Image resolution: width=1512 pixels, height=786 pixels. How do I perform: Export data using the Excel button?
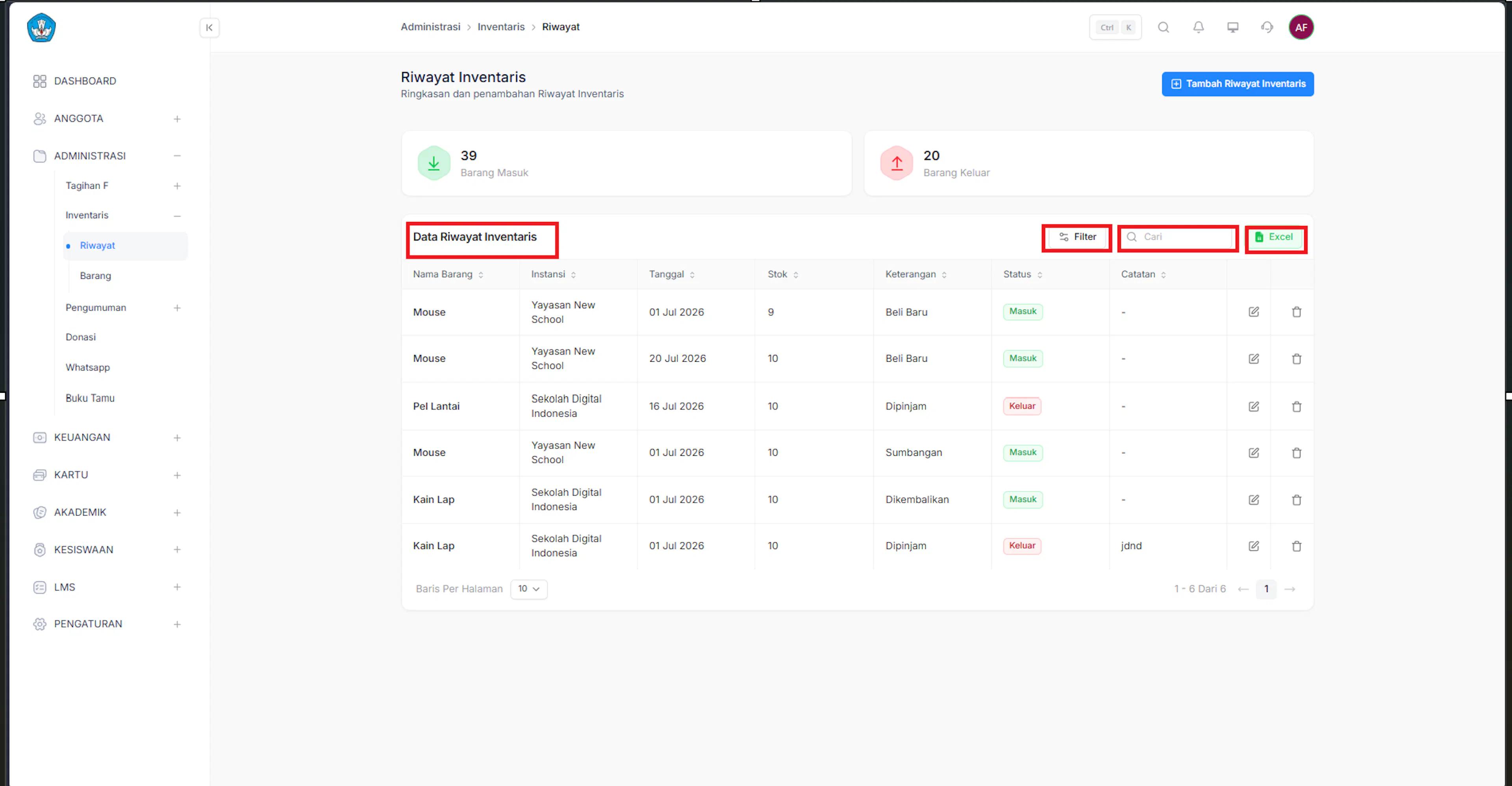tap(1274, 237)
